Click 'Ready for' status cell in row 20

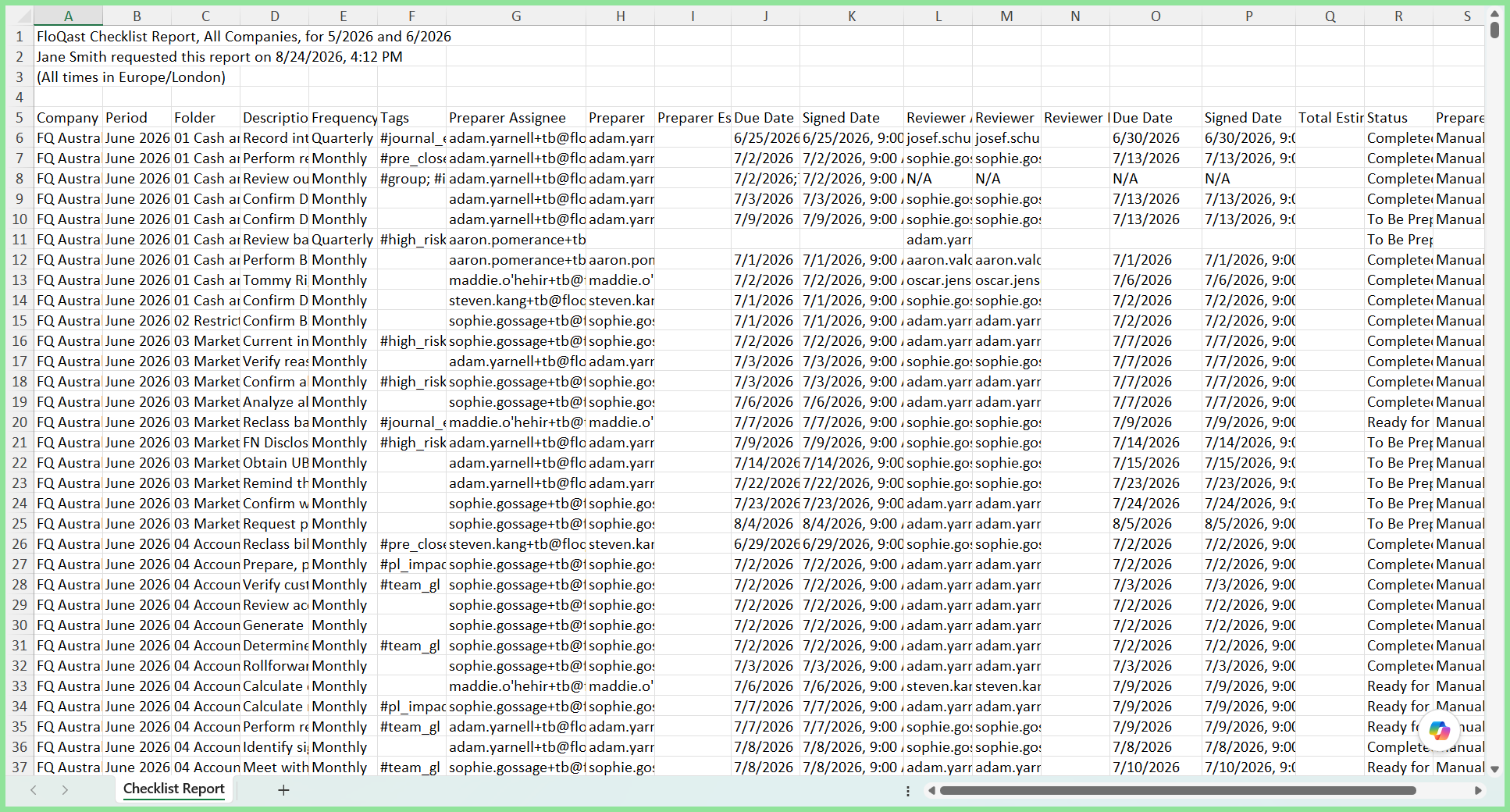pyautogui.click(x=1398, y=422)
